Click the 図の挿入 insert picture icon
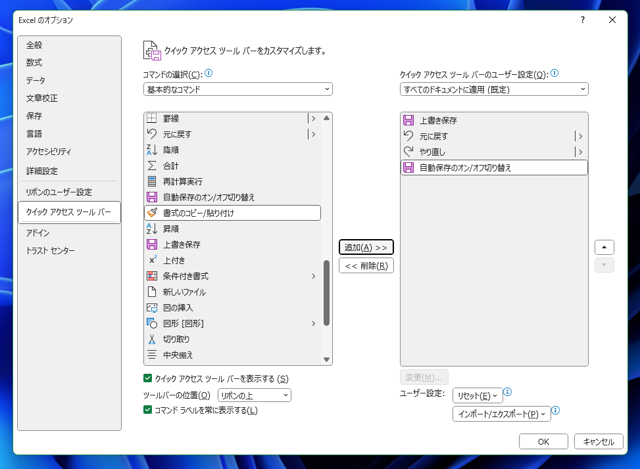 (x=152, y=307)
